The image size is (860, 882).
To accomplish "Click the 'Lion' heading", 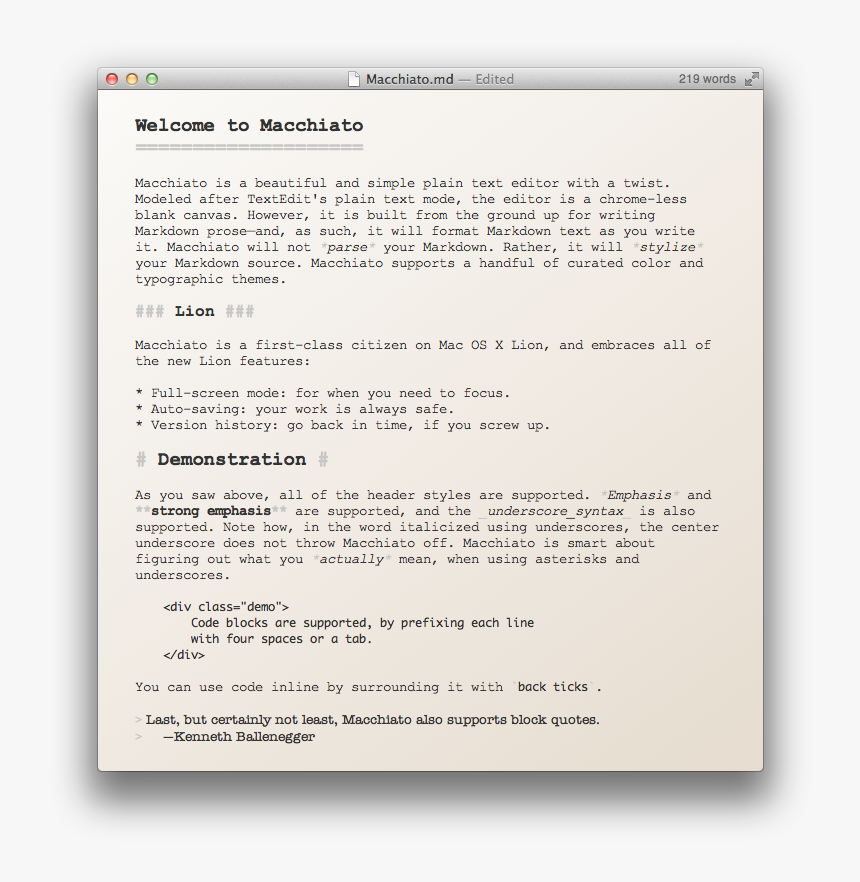I will (195, 311).
